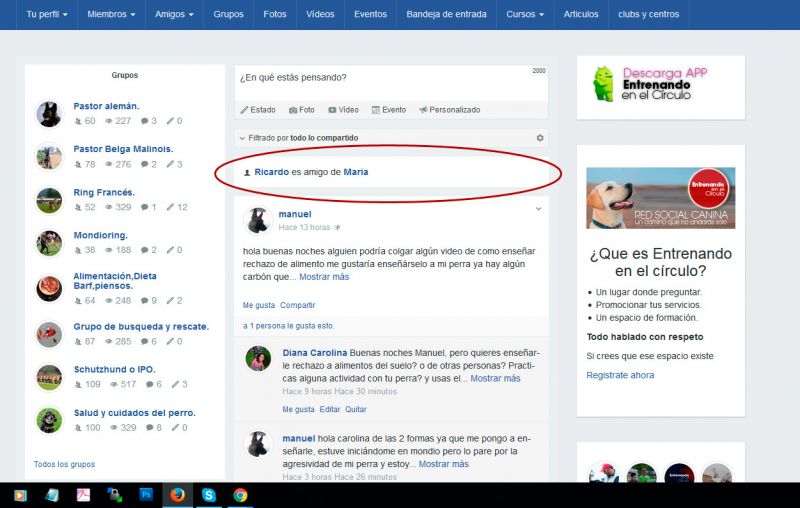This screenshot has height=508, width=800.
Task: Navigate to Eventos
Action: 370,14
